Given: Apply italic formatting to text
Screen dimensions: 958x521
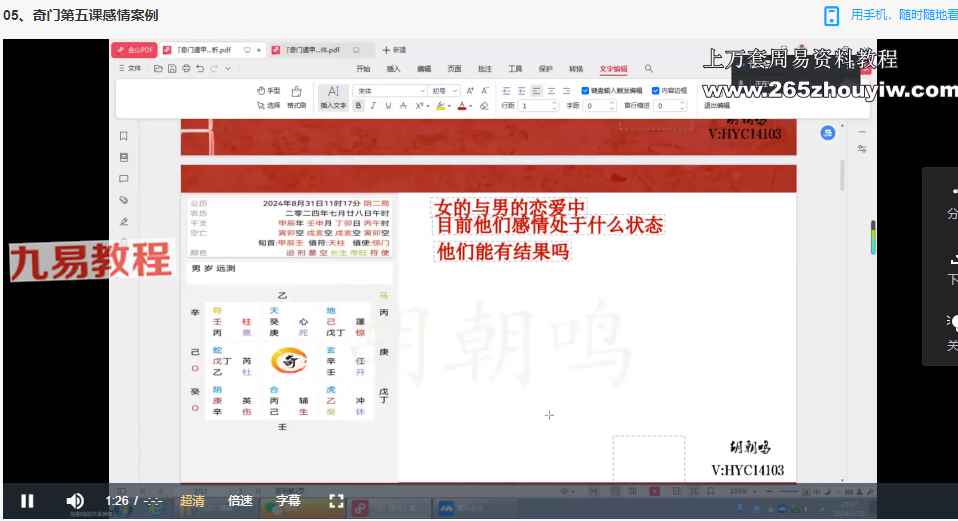Looking at the screenshot, I should [x=373, y=105].
